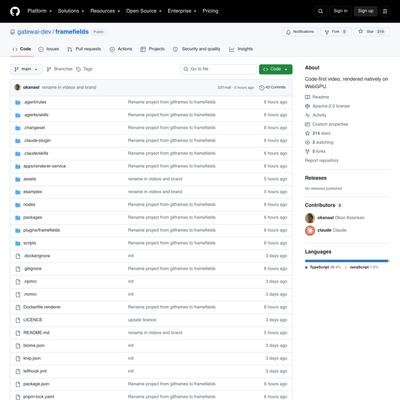The width and height of the screenshot is (400, 400).
Task: Click the TypeScript language legend
Action: click(x=323, y=267)
